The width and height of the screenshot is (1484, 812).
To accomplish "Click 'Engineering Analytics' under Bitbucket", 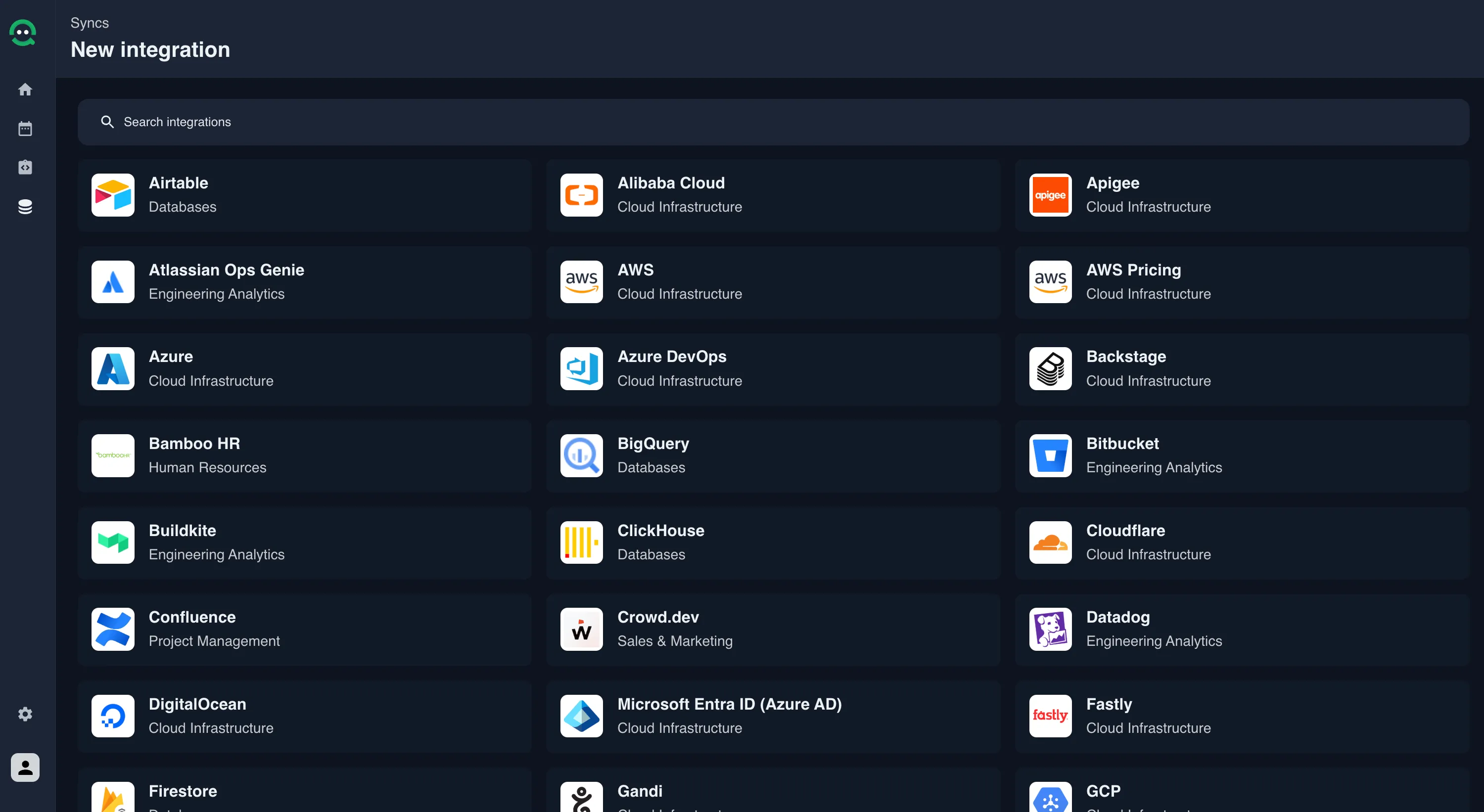I will (x=1154, y=468).
